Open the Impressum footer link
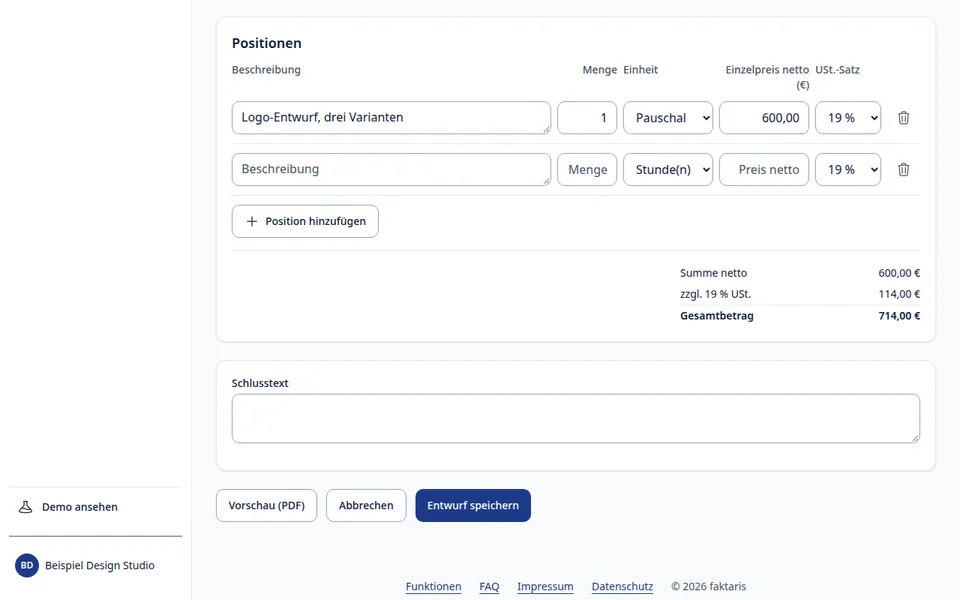 pyautogui.click(x=546, y=587)
